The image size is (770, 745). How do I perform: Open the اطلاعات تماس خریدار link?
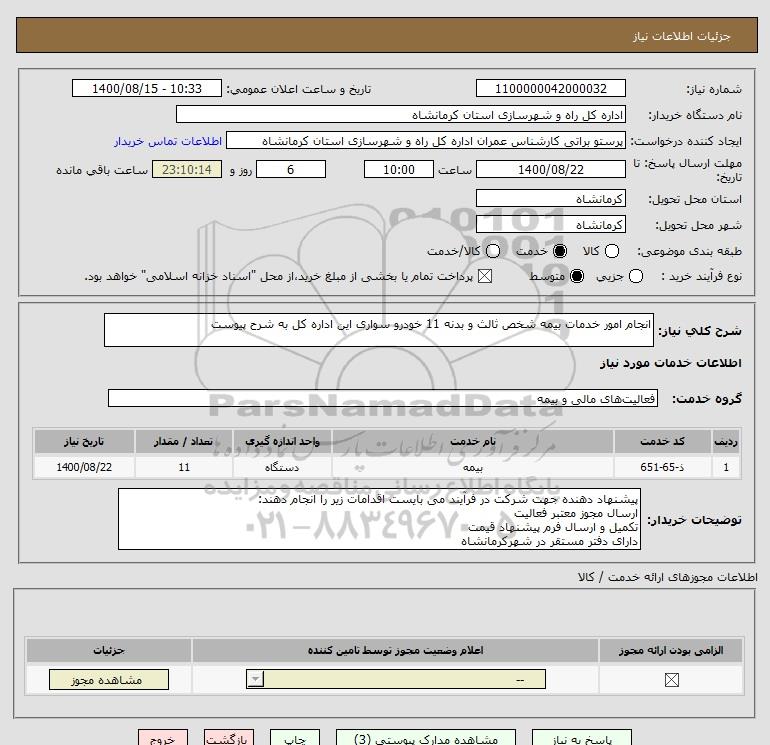168,141
